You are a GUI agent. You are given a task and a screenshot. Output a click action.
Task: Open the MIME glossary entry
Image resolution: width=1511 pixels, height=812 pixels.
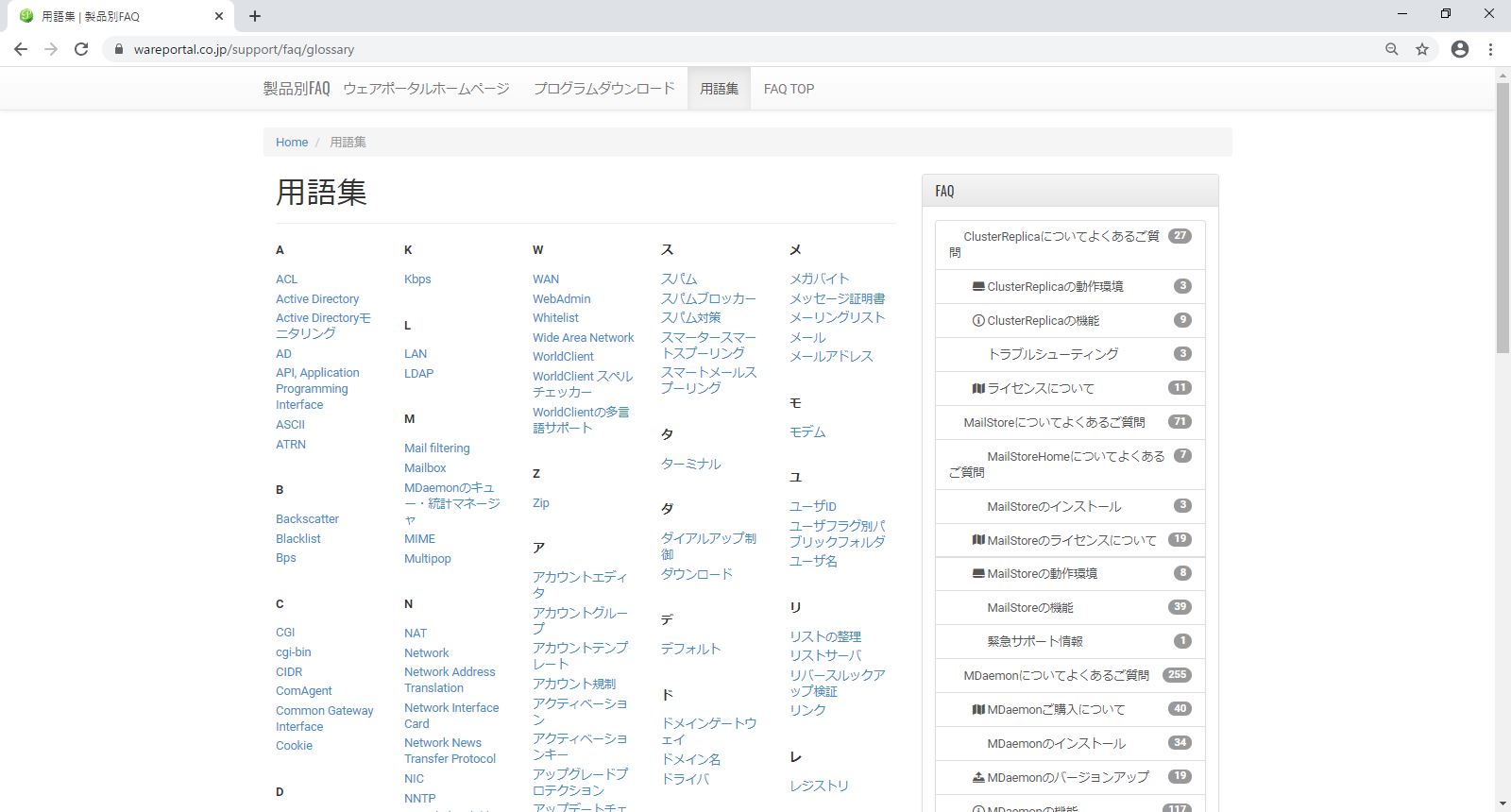[x=419, y=539]
